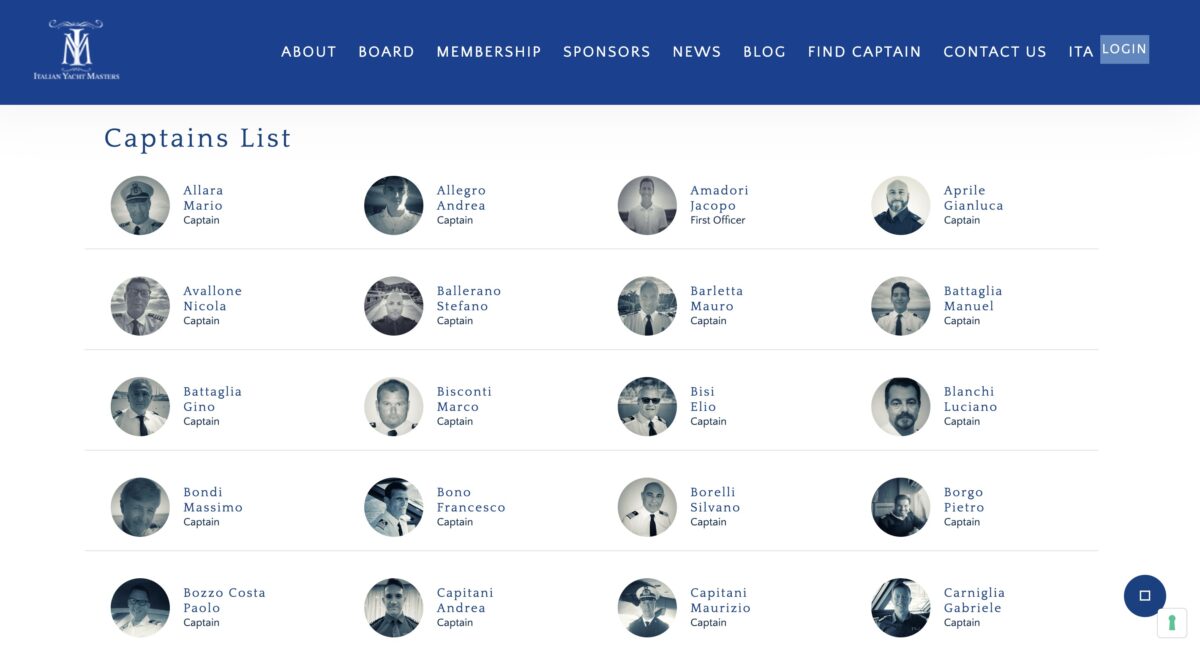Open Allara Mario's profile photo

tap(140, 206)
